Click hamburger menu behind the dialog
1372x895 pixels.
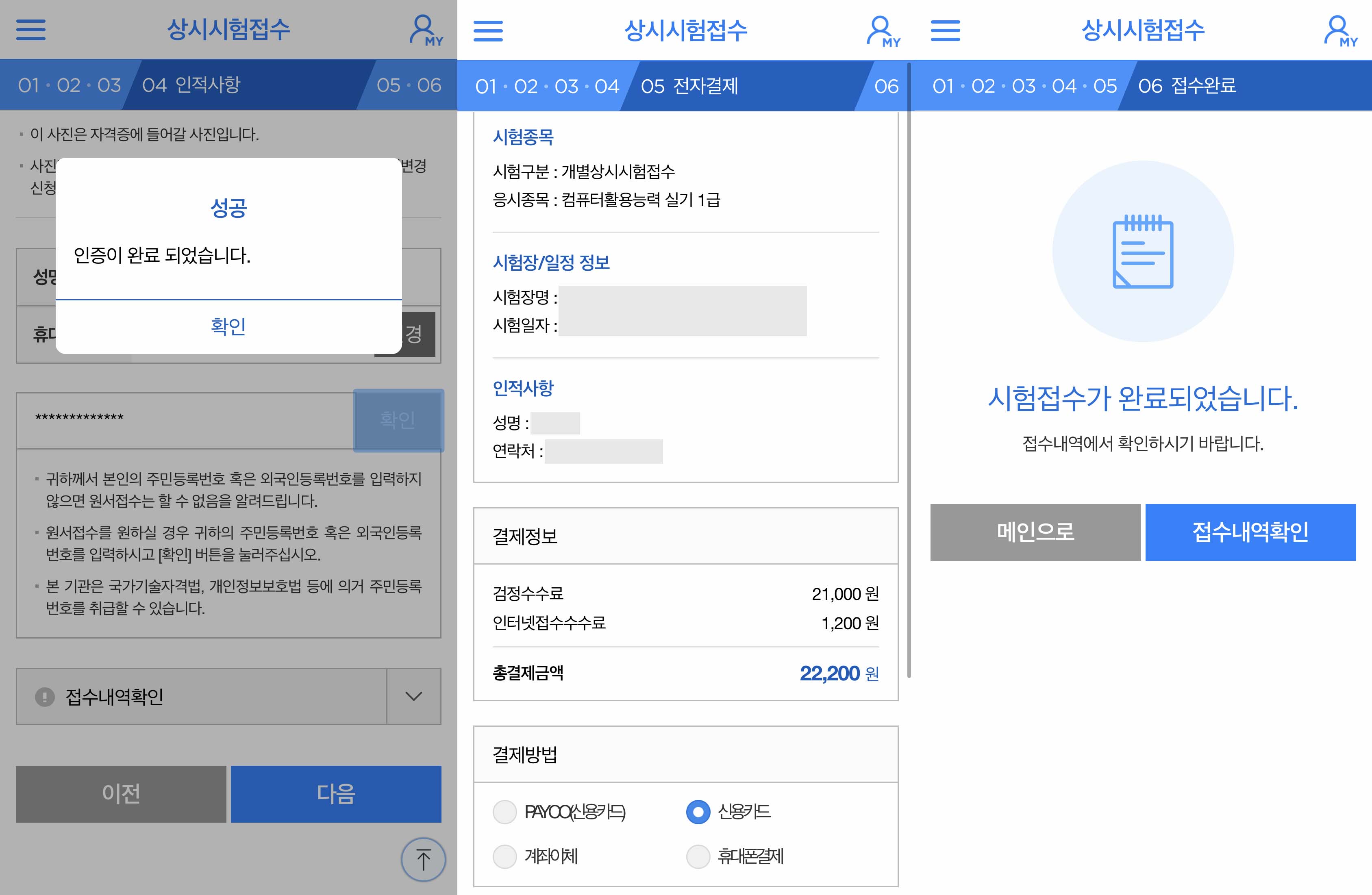30,29
